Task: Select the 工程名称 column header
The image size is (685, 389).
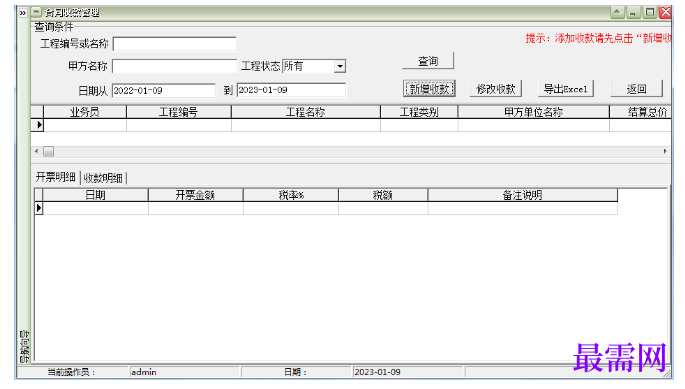Action: [x=306, y=112]
